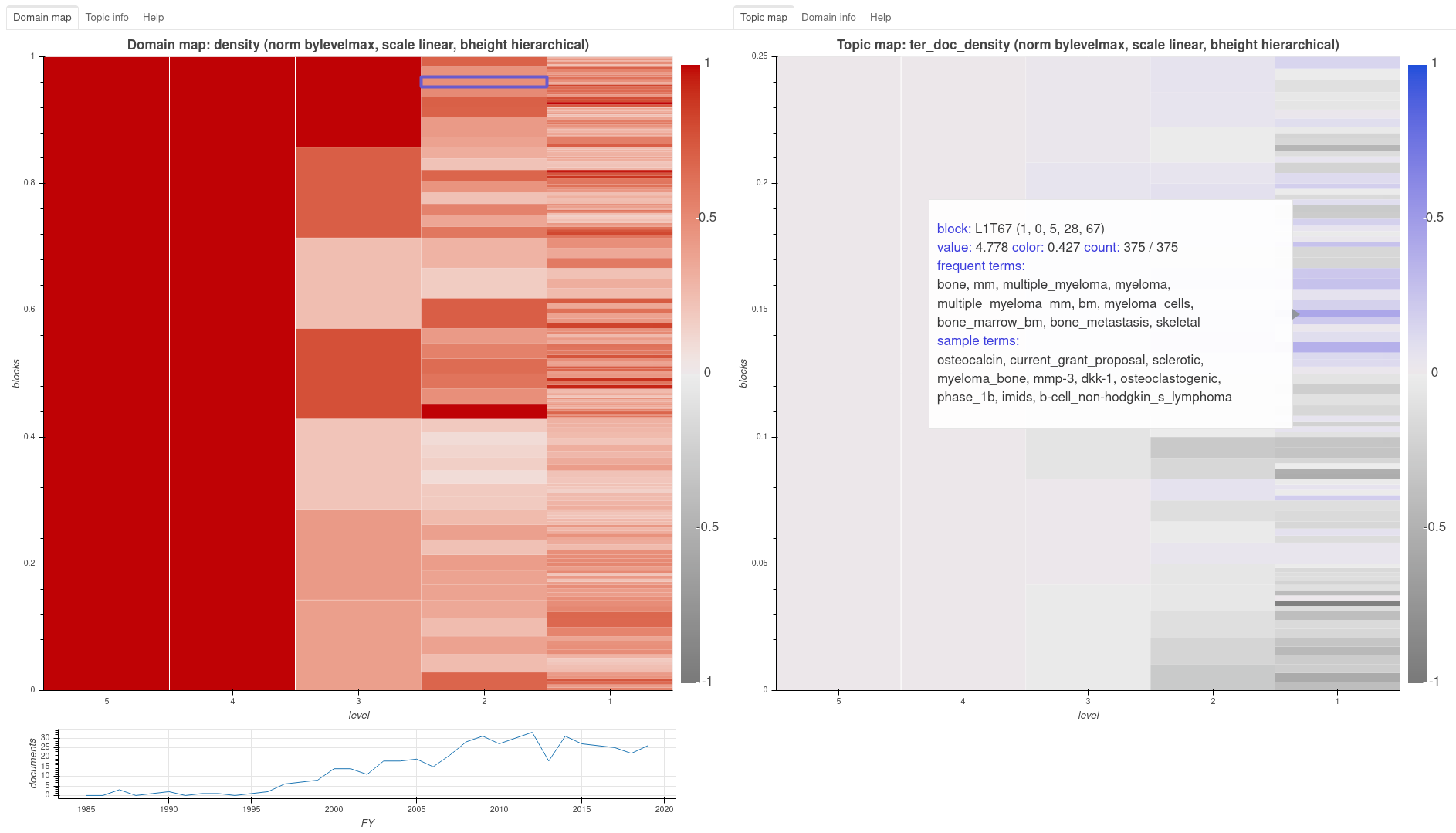Switch to the Topic info tab
Viewport: 1456px width, 833px height.
tap(107, 17)
